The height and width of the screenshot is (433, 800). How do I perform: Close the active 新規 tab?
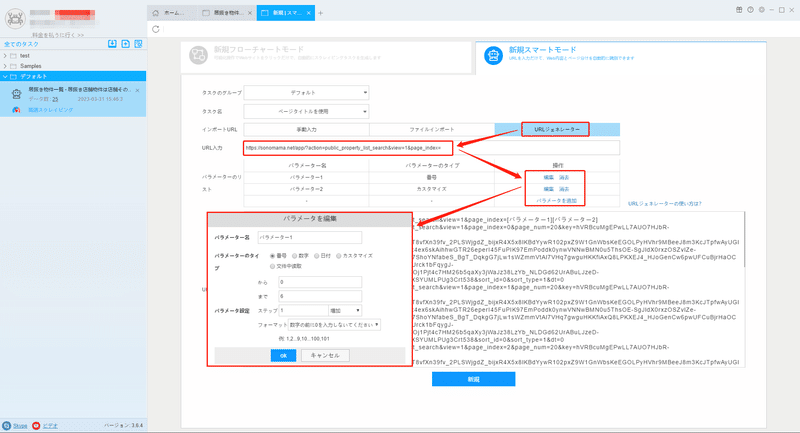coord(309,13)
